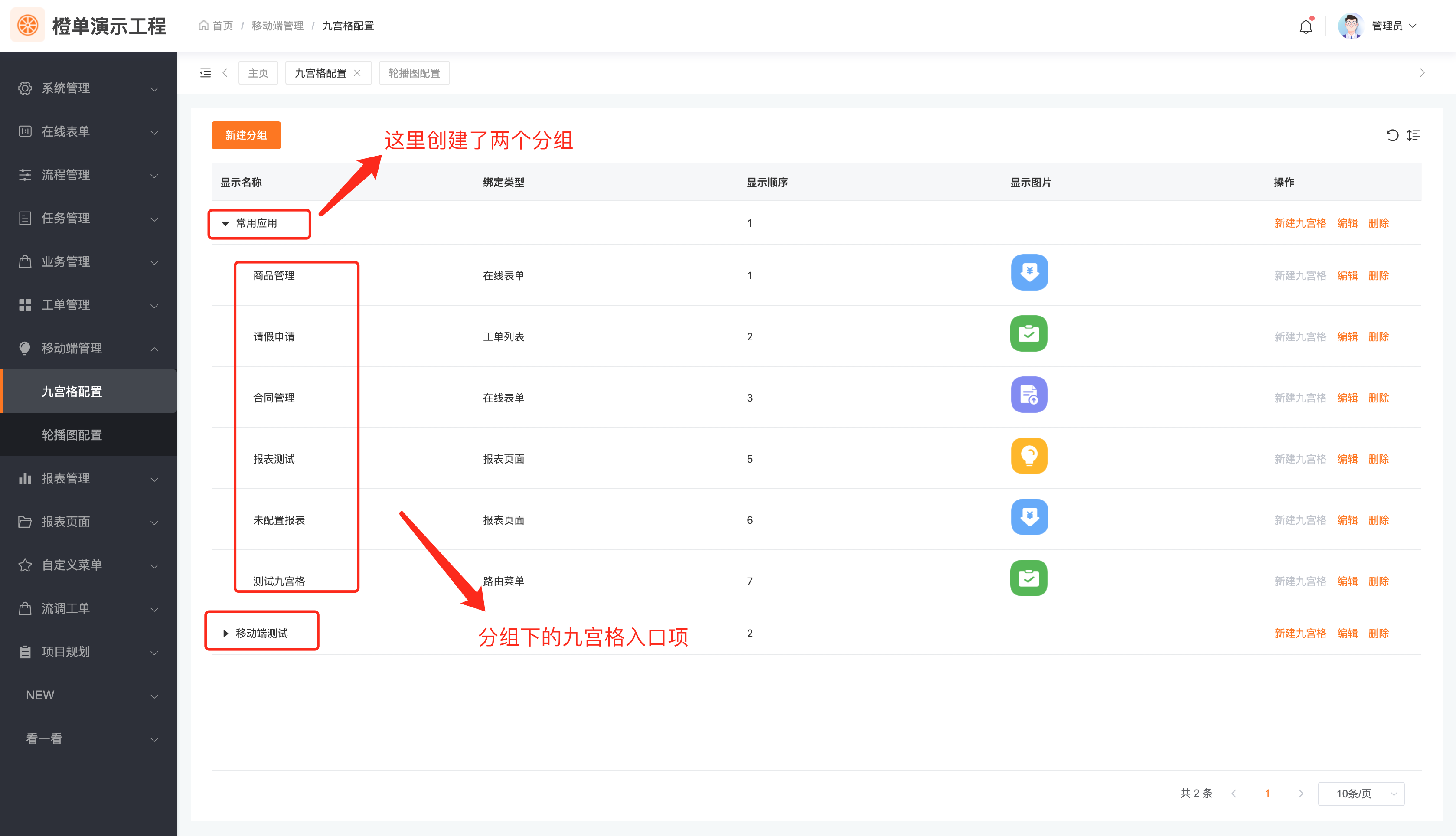The height and width of the screenshot is (836, 1456).
Task: Delete the 未配置报表 entry
Action: click(x=1378, y=520)
